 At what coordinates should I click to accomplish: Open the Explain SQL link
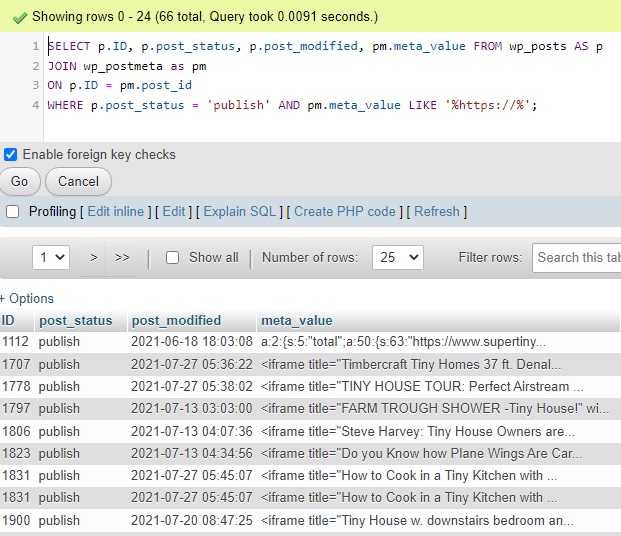point(239,212)
